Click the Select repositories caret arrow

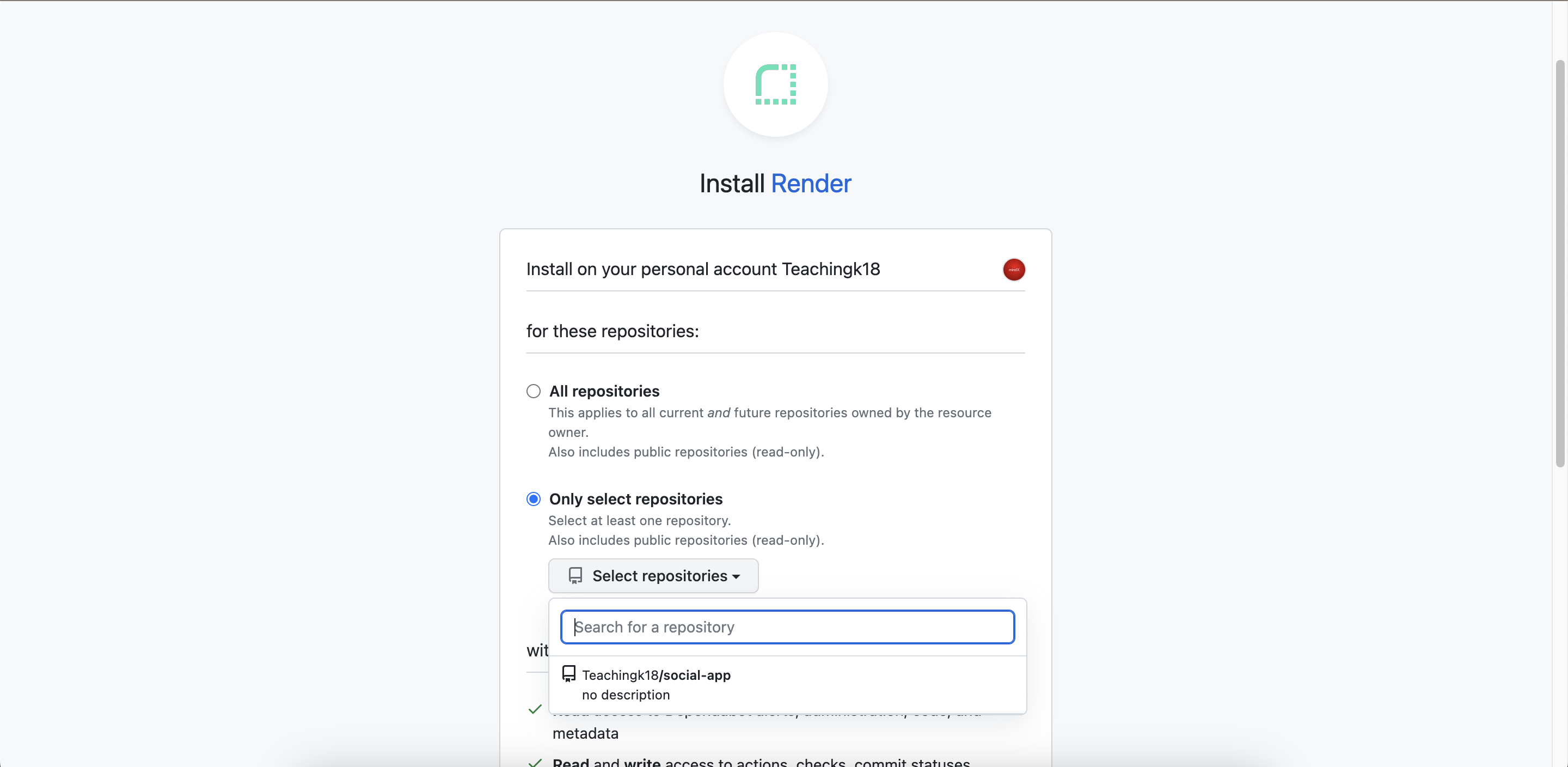tap(737, 576)
